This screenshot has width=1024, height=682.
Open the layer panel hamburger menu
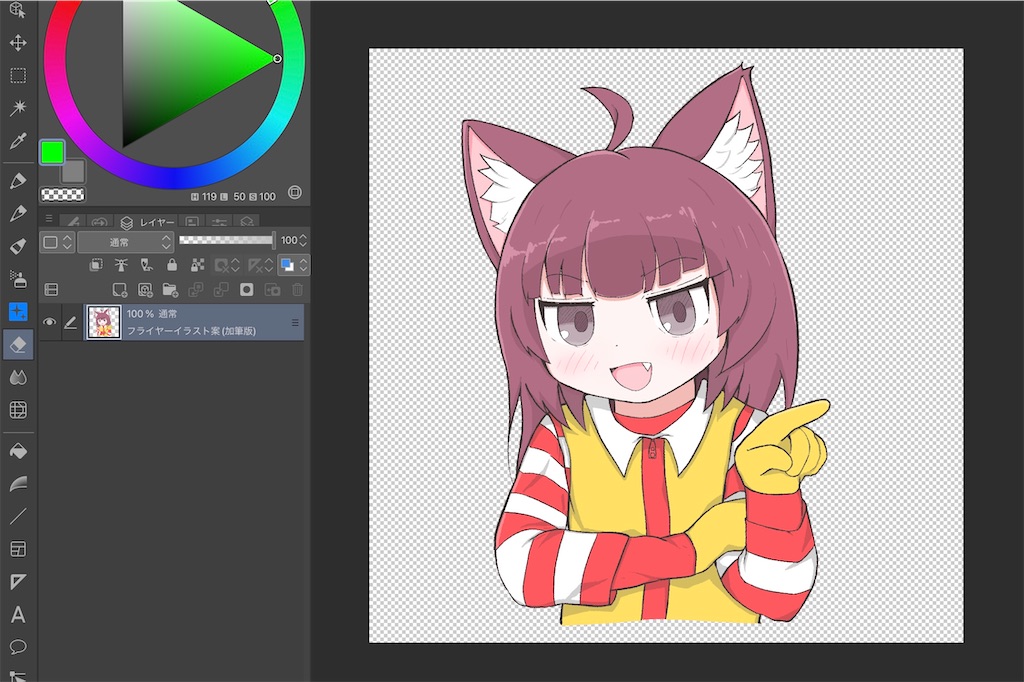[49, 218]
